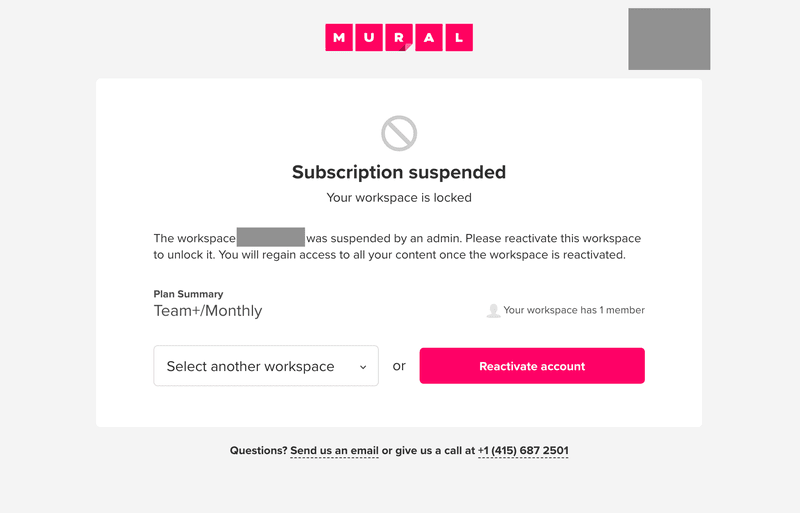Image resolution: width=800 pixels, height=513 pixels.
Task: Follow the Send us an email link
Action: pos(334,451)
